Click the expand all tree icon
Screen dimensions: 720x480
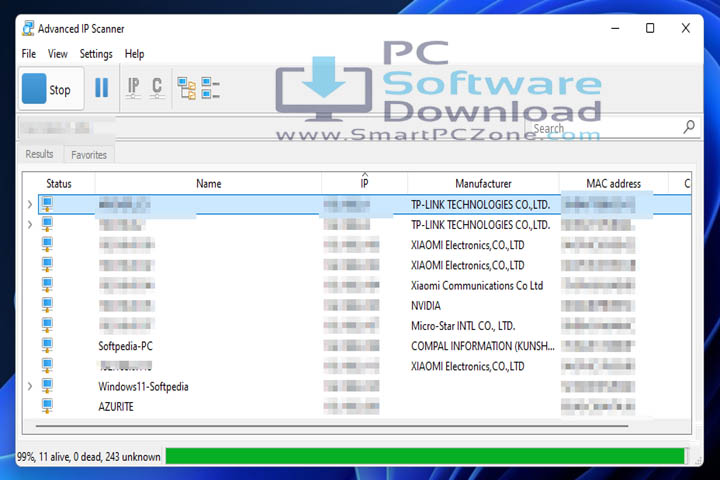click(186, 88)
